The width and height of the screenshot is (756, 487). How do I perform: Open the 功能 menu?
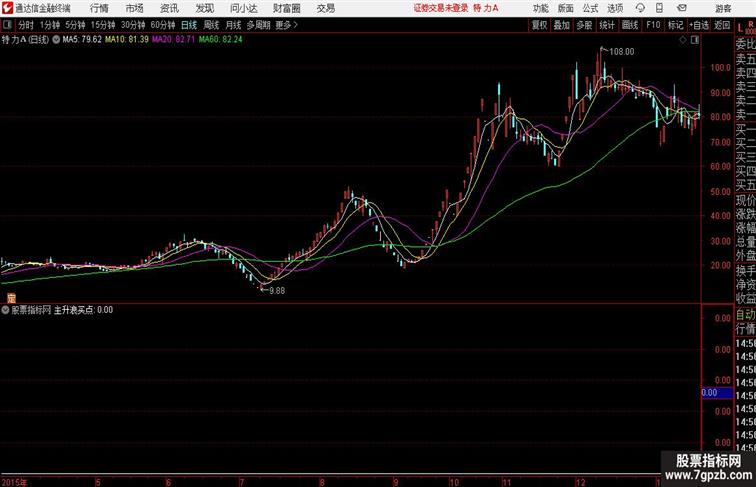tap(540, 8)
